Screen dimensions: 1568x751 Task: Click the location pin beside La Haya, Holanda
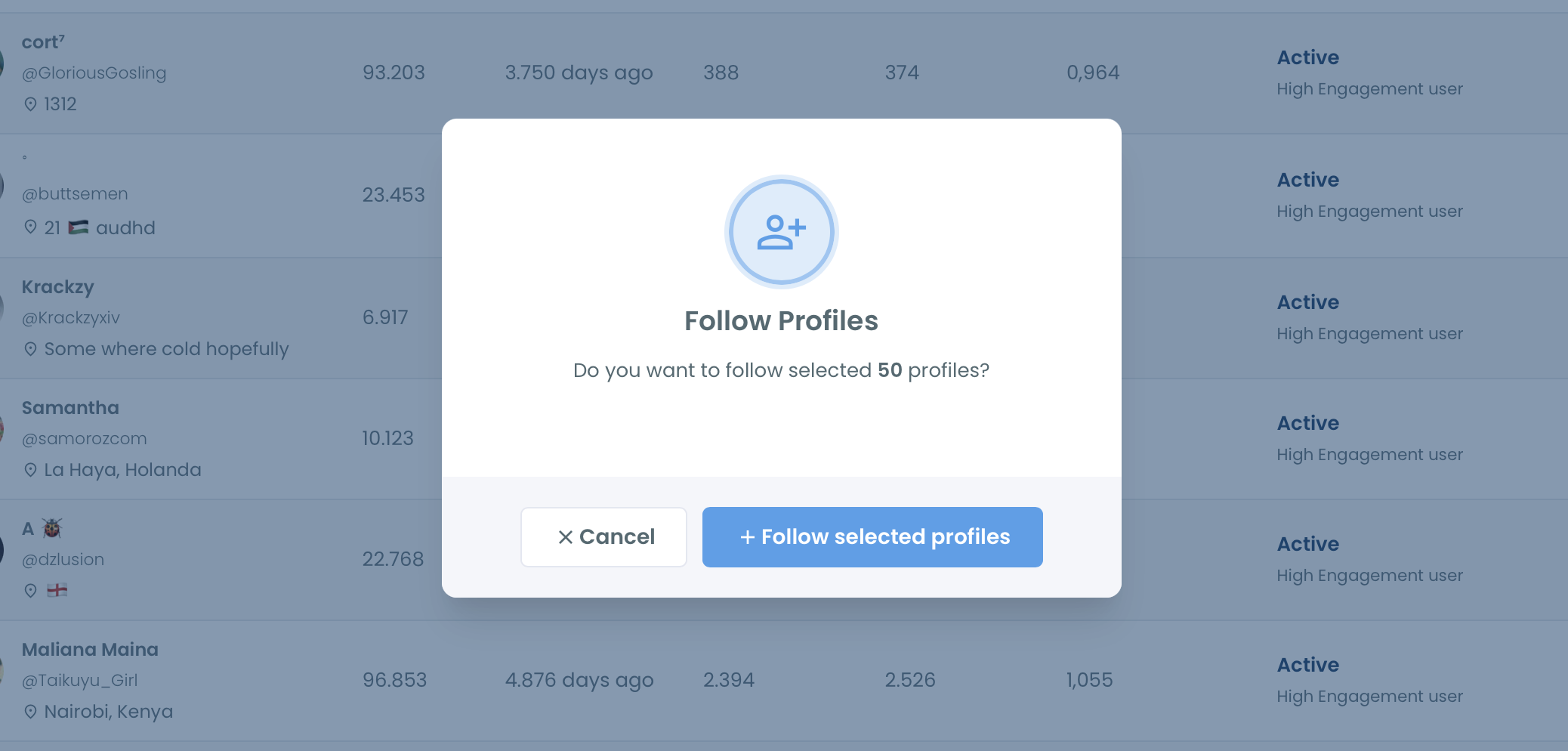click(x=30, y=470)
